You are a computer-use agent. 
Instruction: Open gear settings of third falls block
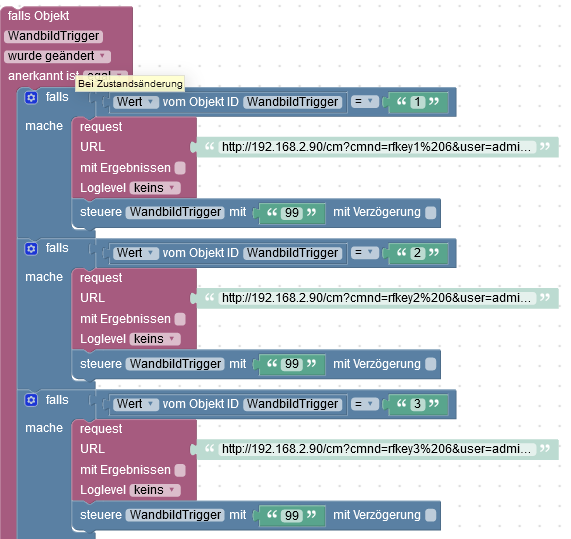31,400
